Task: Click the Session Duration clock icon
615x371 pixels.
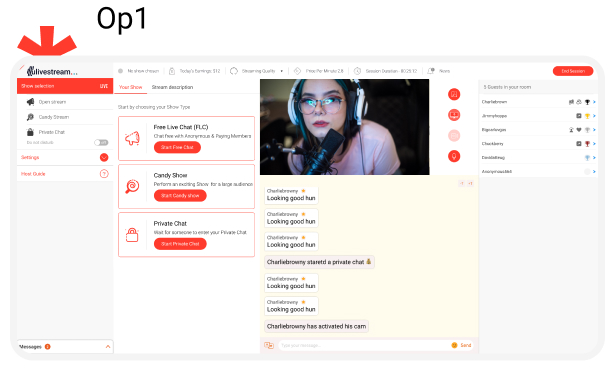Action: point(357,71)
